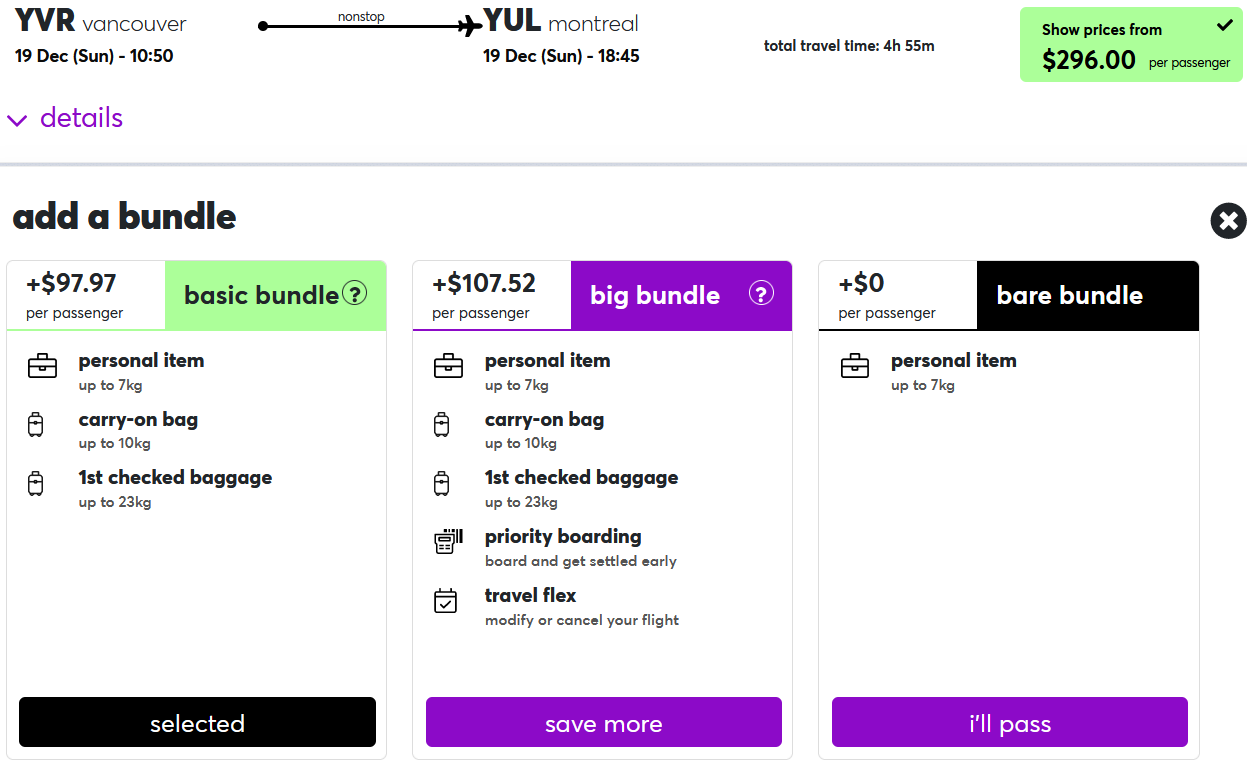Click big bundle 1st checked baggage icon

tap(442, 484)
